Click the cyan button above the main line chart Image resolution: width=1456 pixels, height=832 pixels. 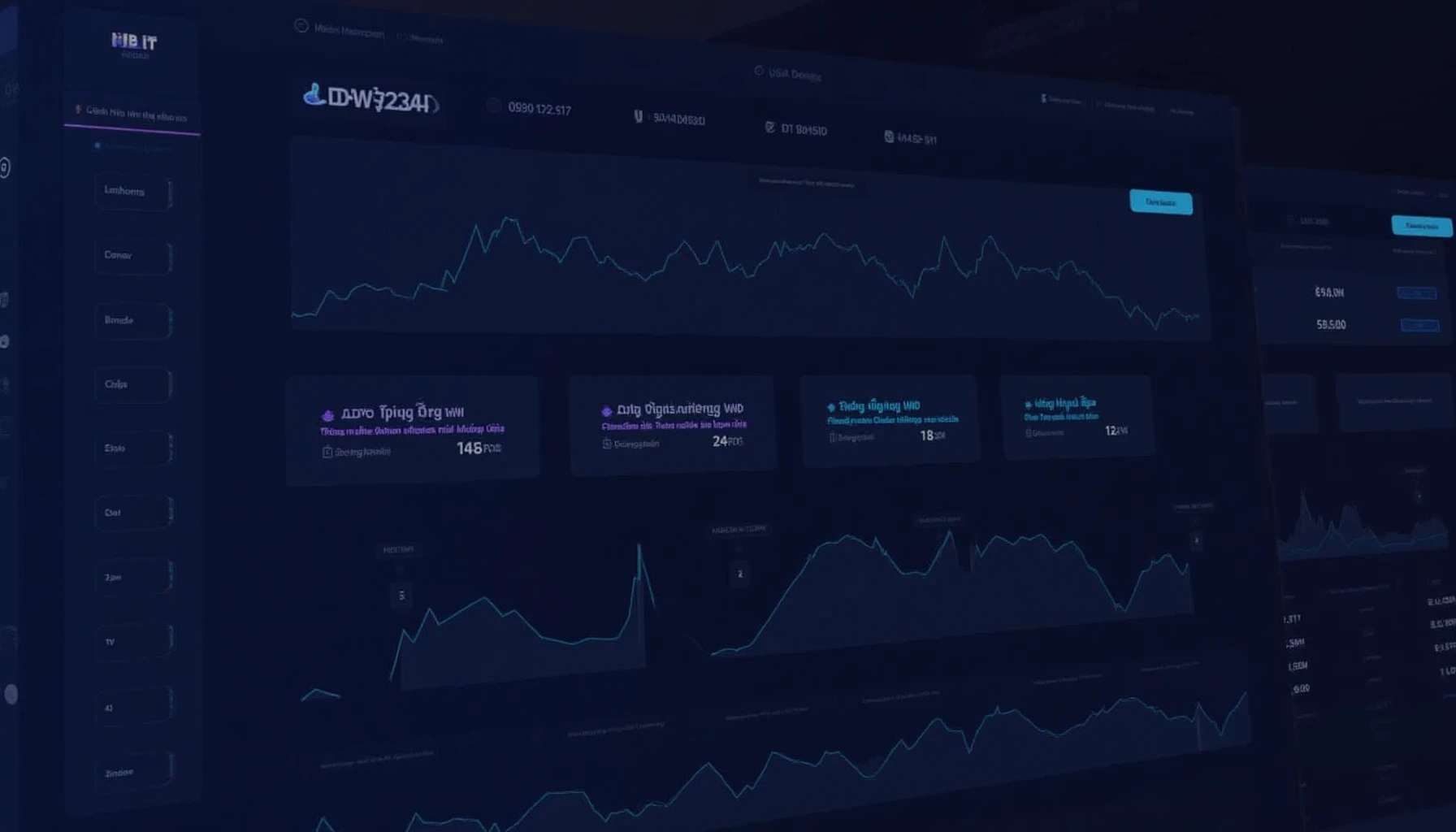1161,202
